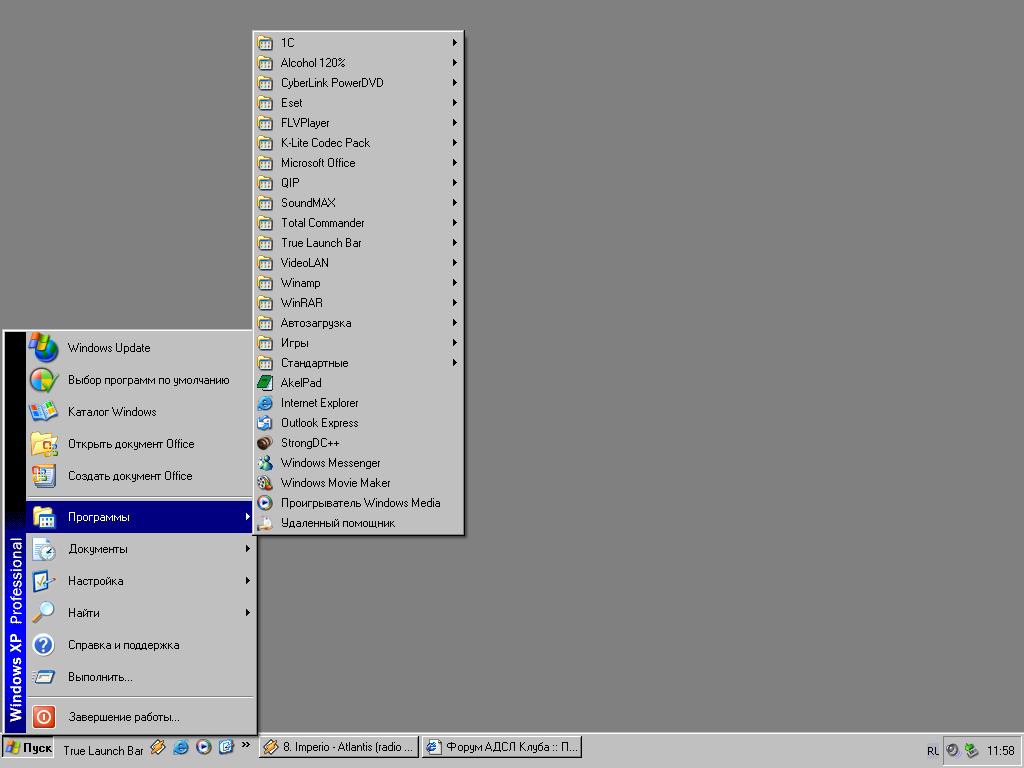Click the Internet Explorer icon in Programs menu
This screenshot has width=1024, height=768.
click(x=264, y=403)
